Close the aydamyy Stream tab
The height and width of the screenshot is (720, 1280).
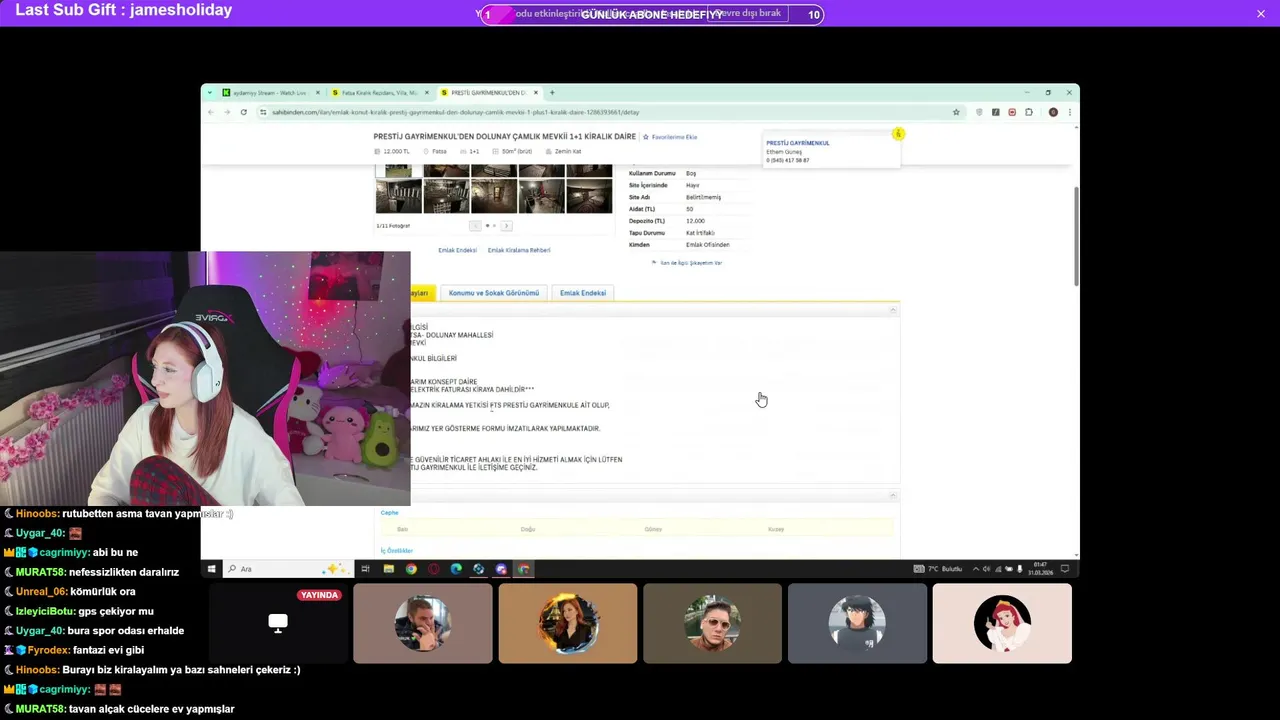click(318, 93)
